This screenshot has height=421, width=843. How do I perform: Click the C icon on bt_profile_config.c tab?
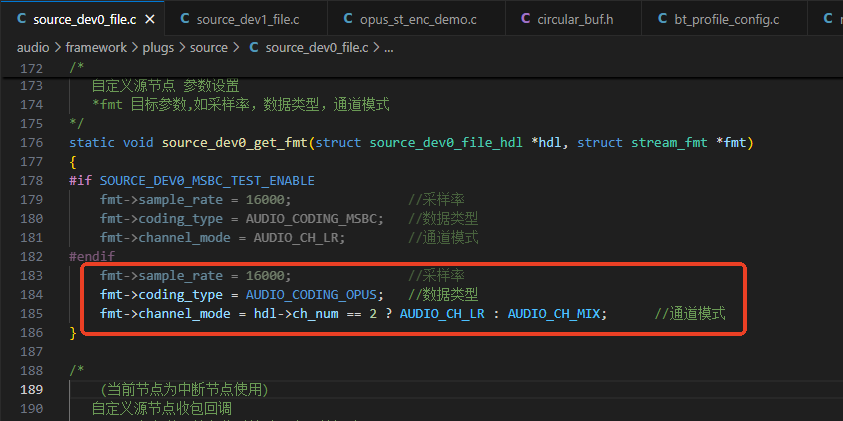663,19
